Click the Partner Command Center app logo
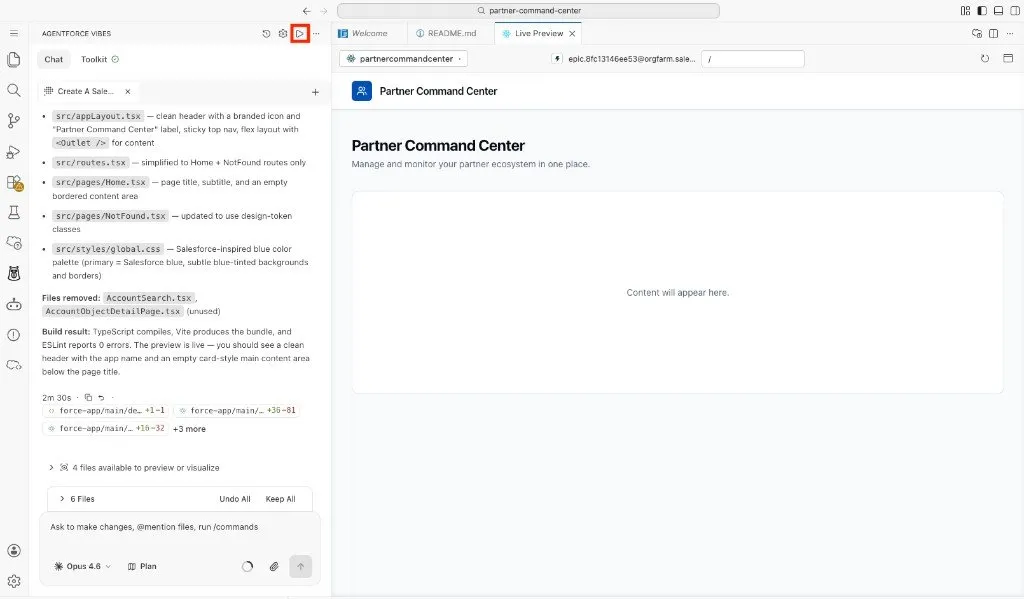This screenshot has height=599, width=1024. (362, 91)
